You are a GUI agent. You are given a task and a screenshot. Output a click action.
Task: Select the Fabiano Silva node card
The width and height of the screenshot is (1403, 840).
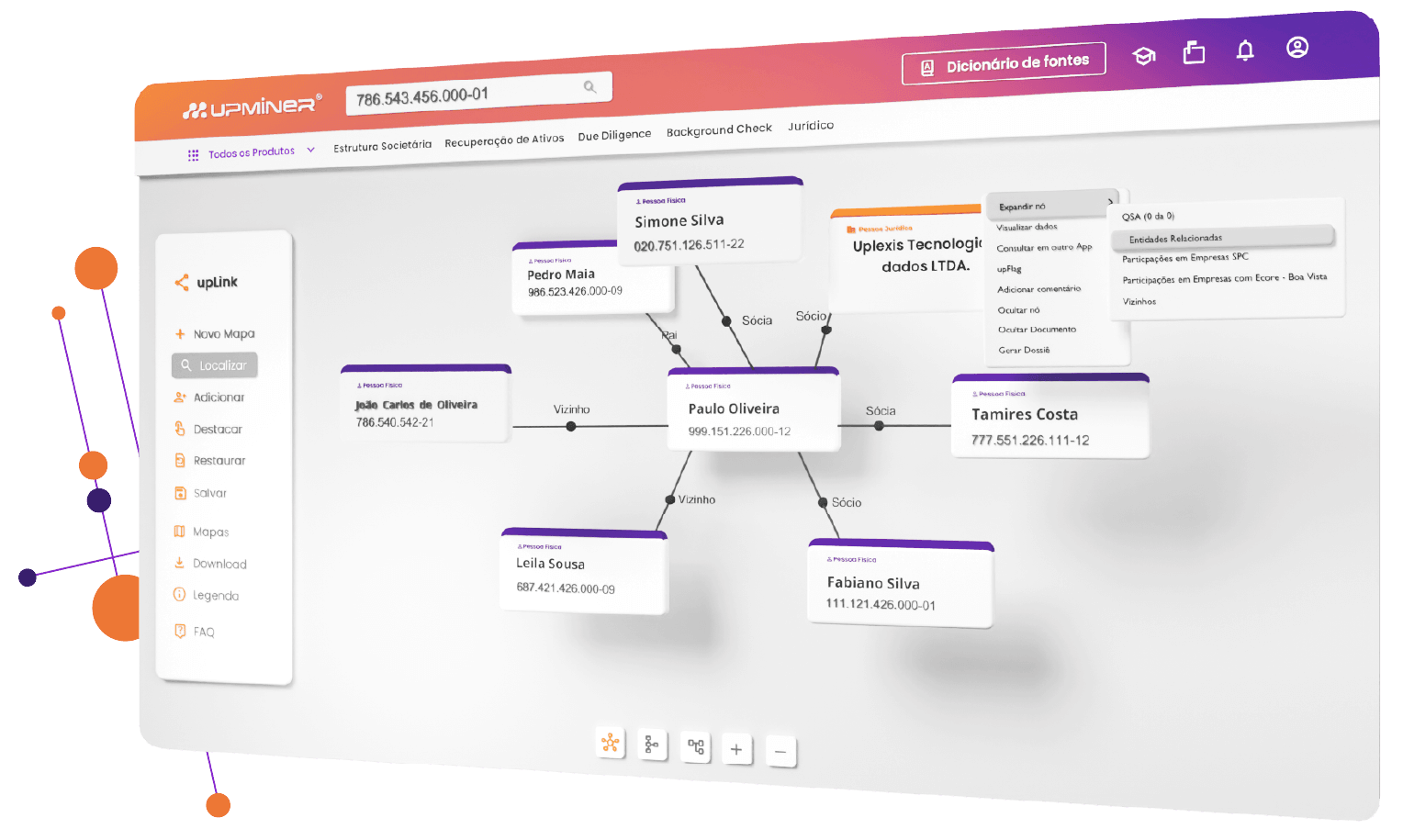[x=901, y=585]
